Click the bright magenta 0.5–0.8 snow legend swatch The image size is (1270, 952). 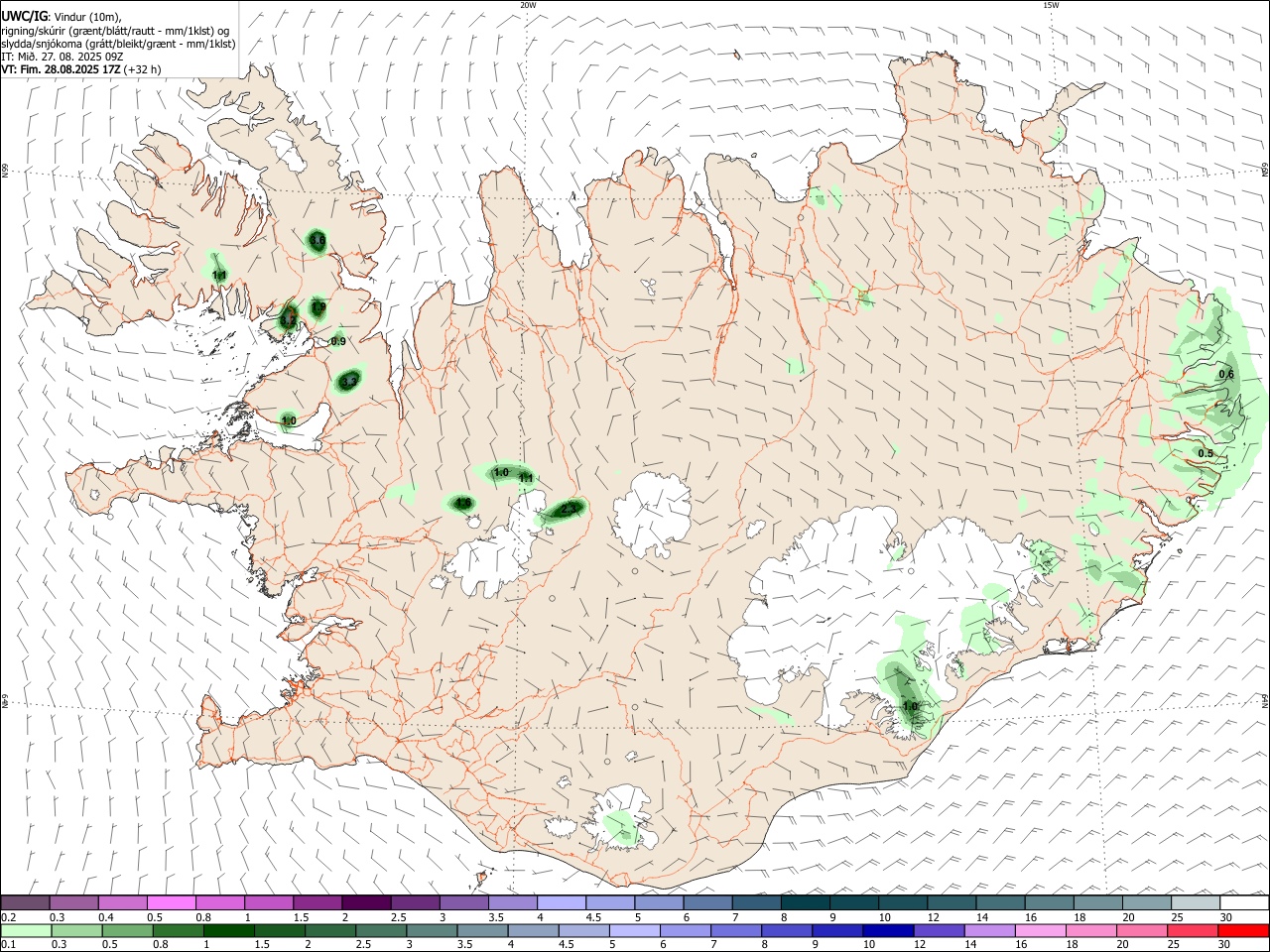(172, 903)
